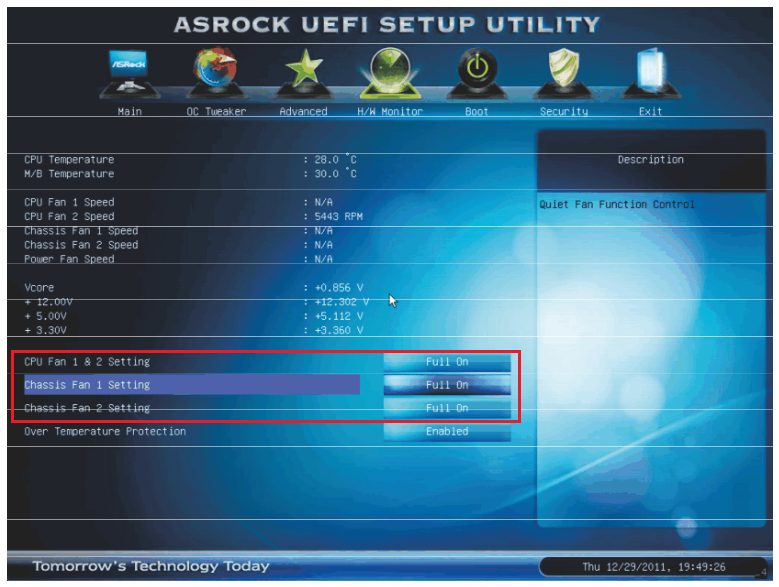Select the Chassis Fan 2 Setting row
Image resolution: width=779 pixels, height=587 pixels.
(87, 408)
